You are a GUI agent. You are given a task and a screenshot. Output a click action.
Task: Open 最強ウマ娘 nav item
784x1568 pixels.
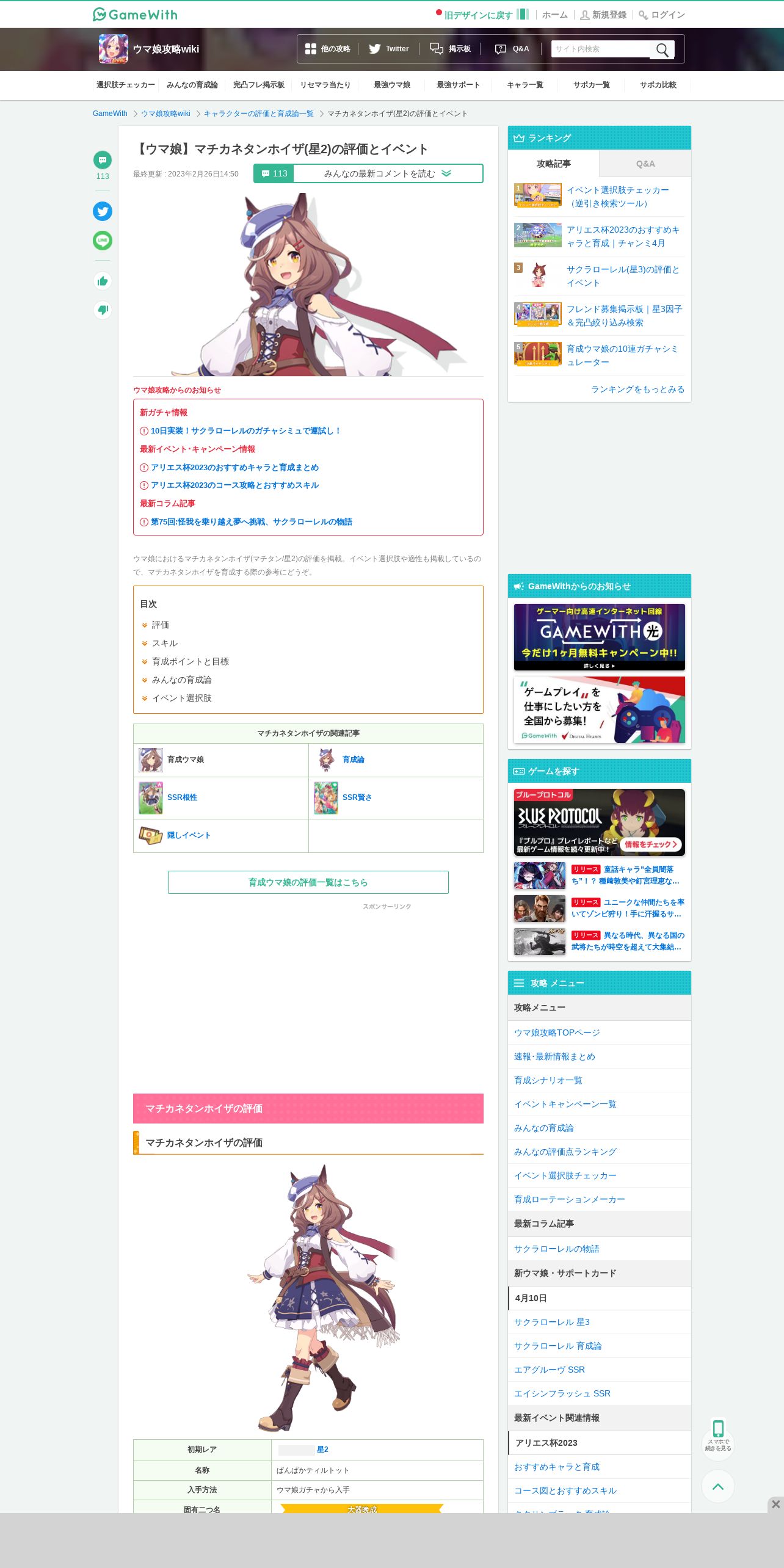pos(392,85)
